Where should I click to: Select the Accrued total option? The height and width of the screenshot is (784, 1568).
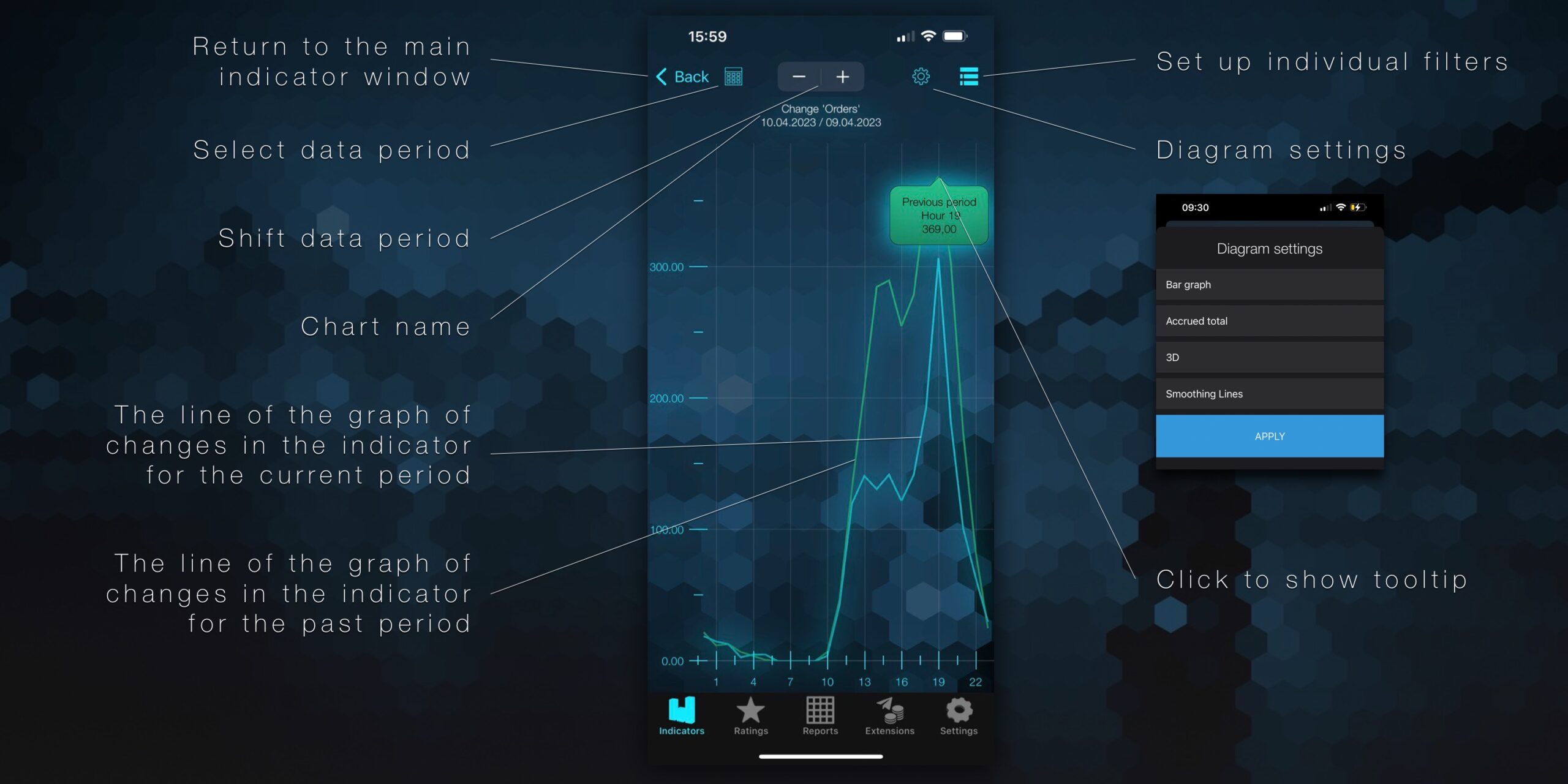[x=1267, y=321]
